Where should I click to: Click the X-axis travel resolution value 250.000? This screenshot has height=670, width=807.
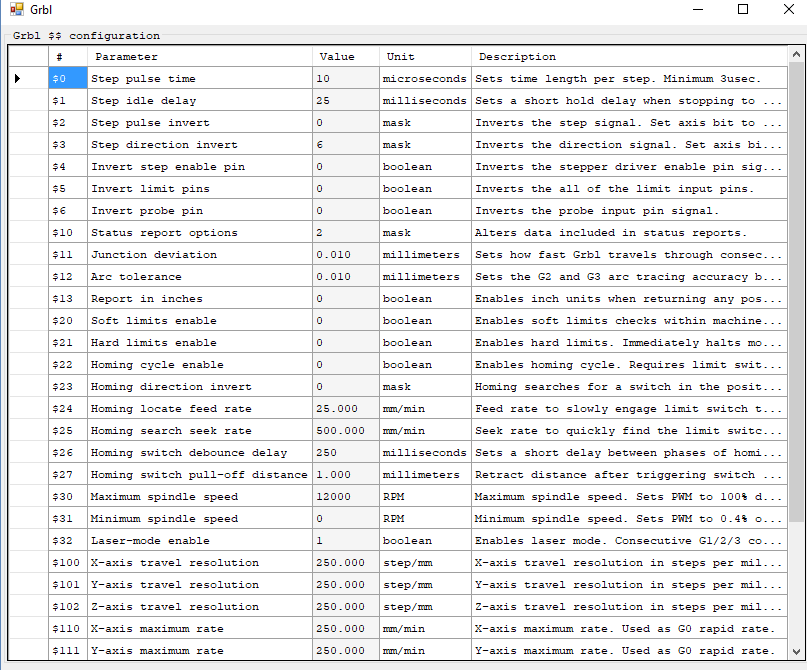(346, 562)
